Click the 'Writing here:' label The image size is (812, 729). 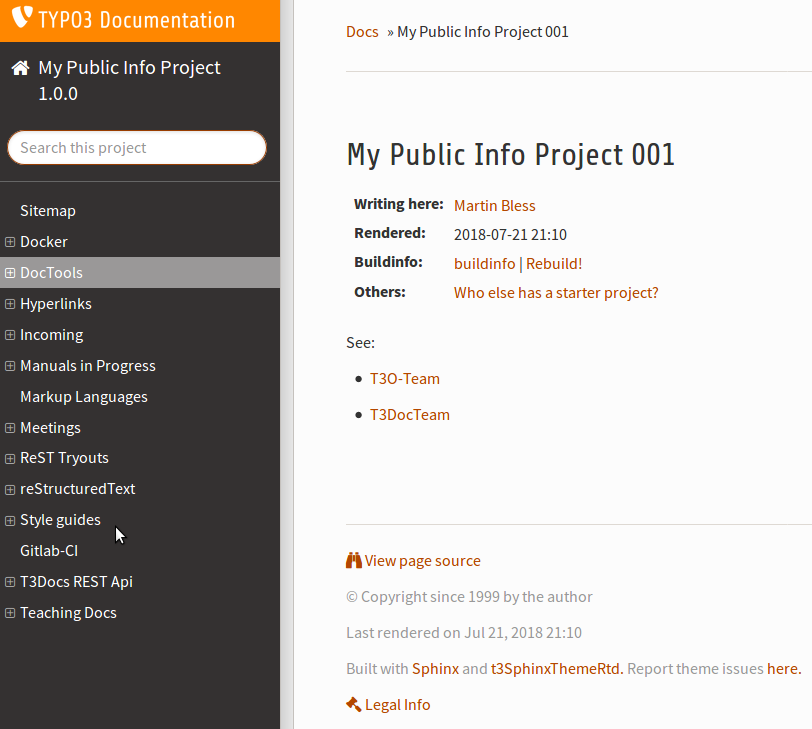tap(399, 205)
